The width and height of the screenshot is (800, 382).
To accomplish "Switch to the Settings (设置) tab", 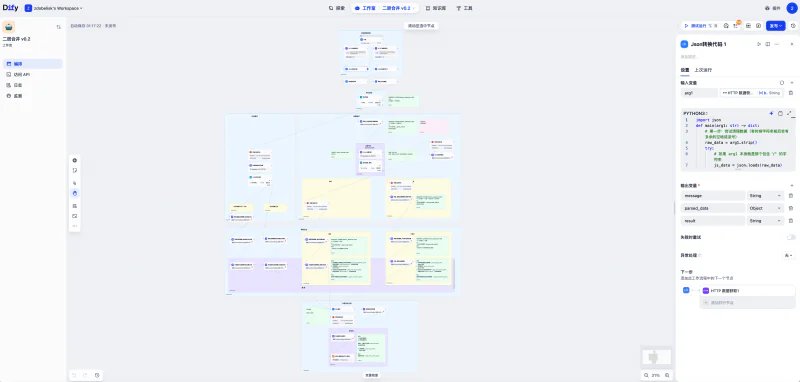I will pyautogui.click(x=685, y=70).
